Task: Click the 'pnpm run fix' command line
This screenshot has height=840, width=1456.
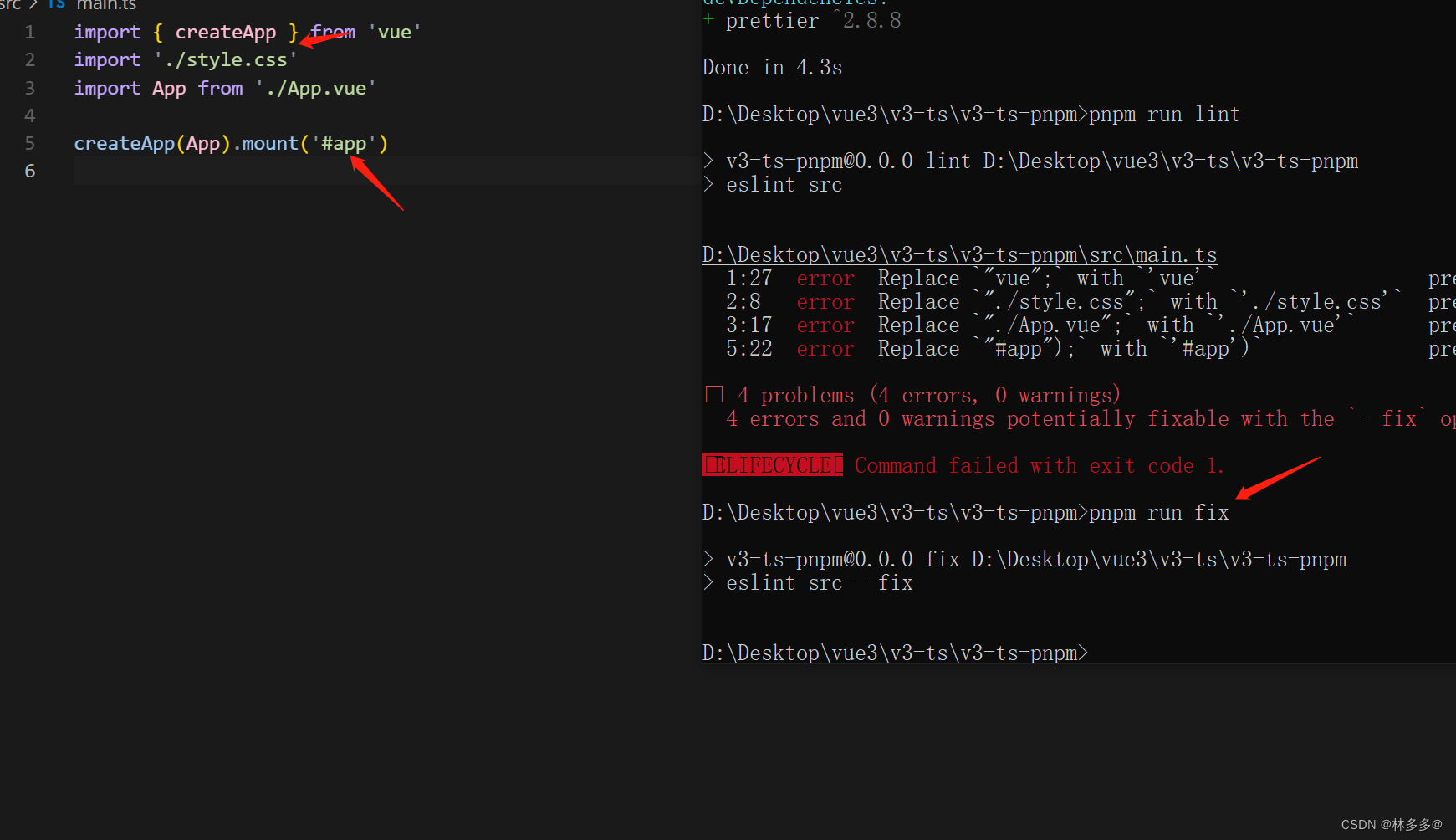Action: (x=966, y=513)
